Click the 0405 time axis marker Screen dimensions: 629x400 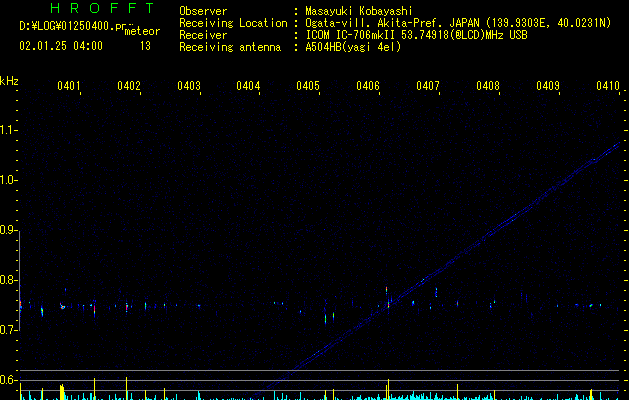coord(308,85)
